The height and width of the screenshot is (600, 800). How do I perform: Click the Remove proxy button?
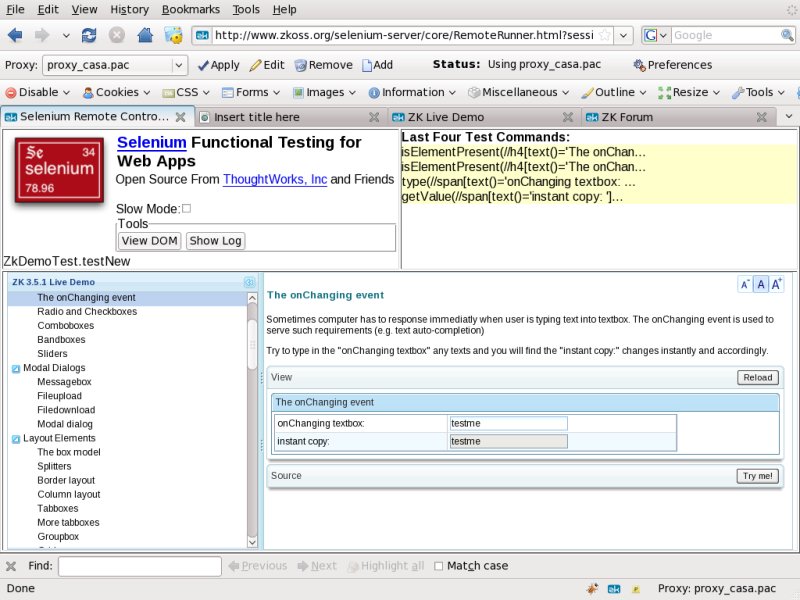pyautogui.click(x=323, y=65)
